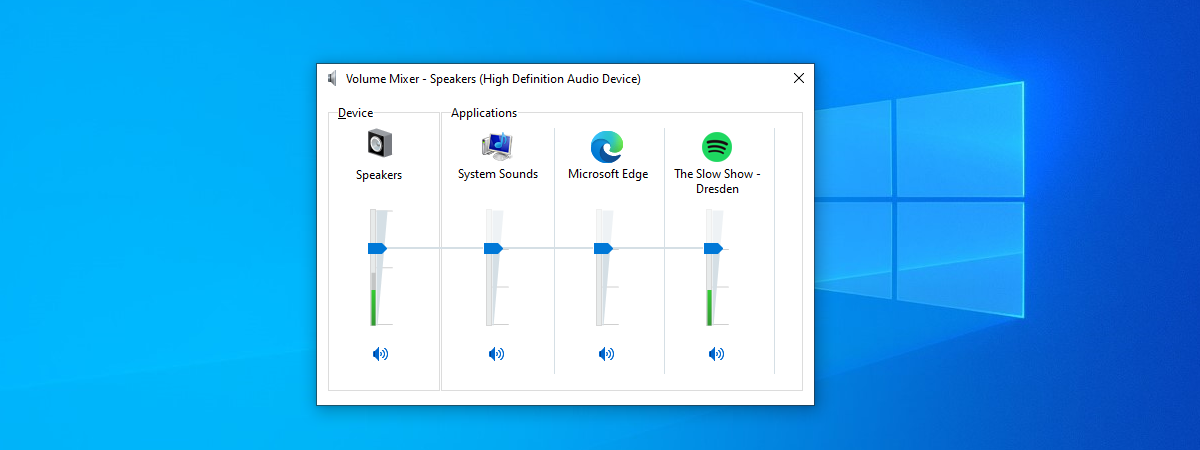Click the Volume Mixer window title text
Image resolution: width=1200 pixels, height=450 pixels.
tap(493, 78)
